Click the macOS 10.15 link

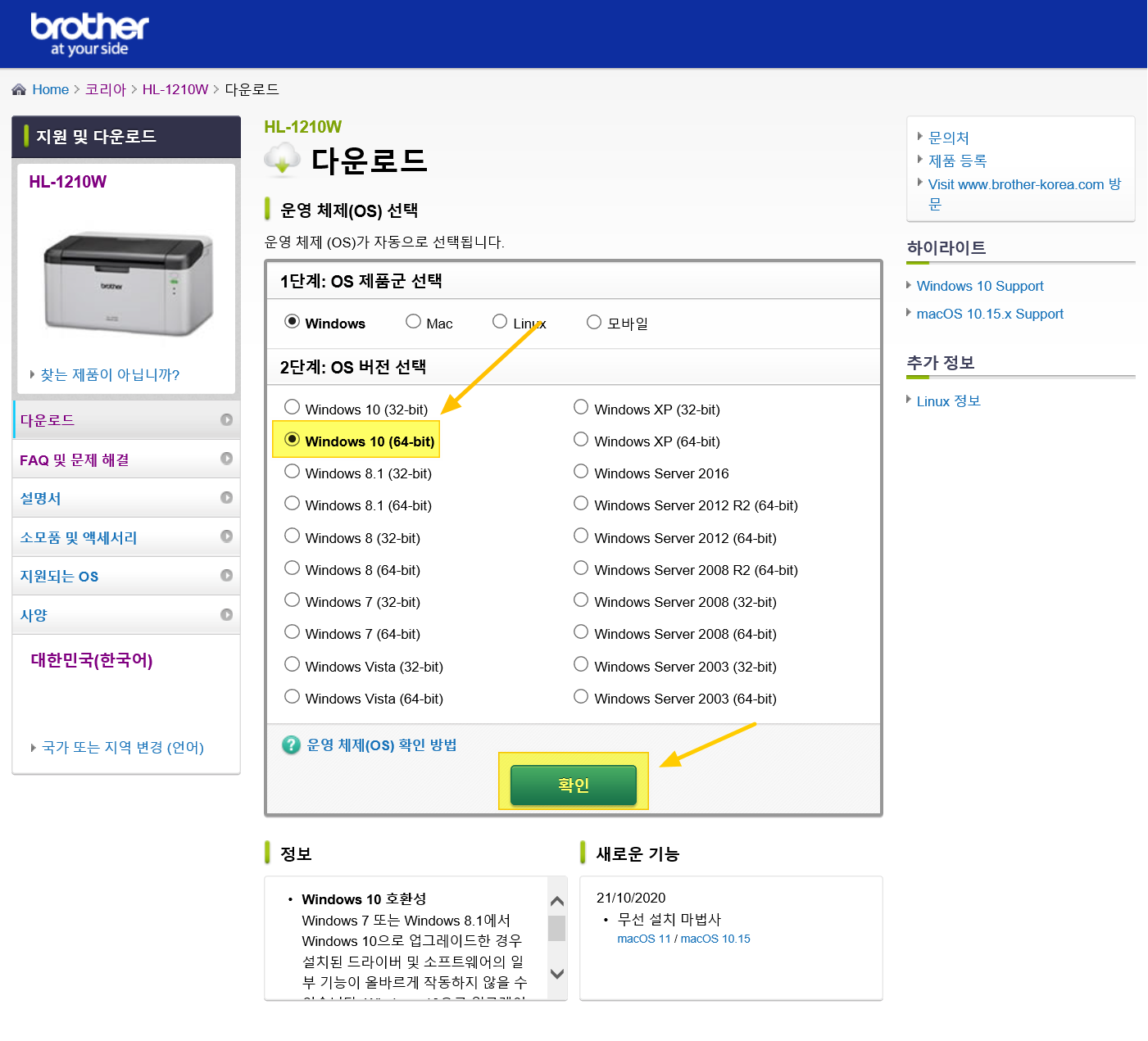pyautogui.click(x=715, y=939)
